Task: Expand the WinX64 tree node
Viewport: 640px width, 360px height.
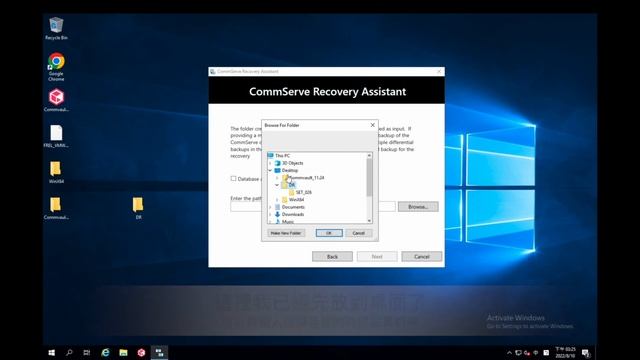Action: point(277,200)
